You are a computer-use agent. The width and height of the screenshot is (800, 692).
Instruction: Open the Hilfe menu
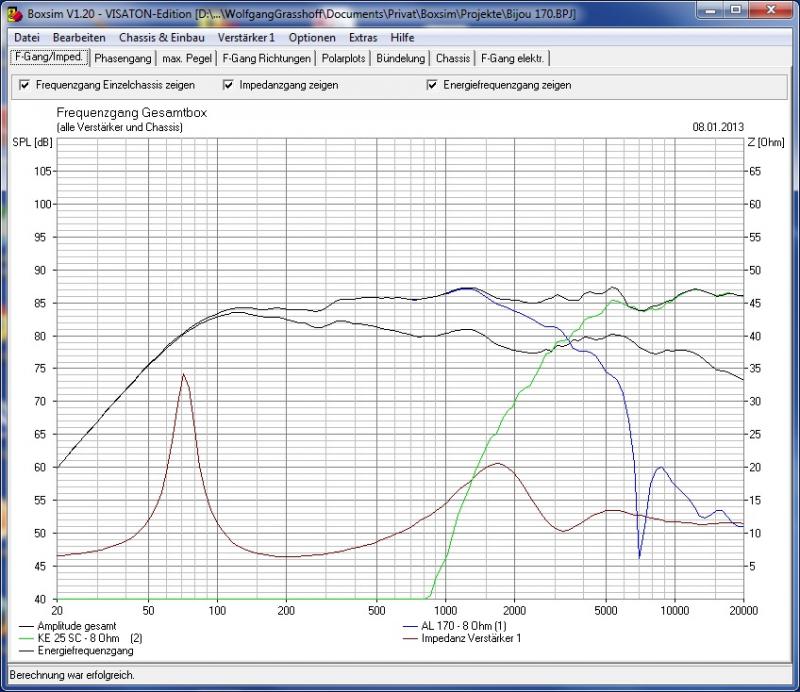click(402, 37)
